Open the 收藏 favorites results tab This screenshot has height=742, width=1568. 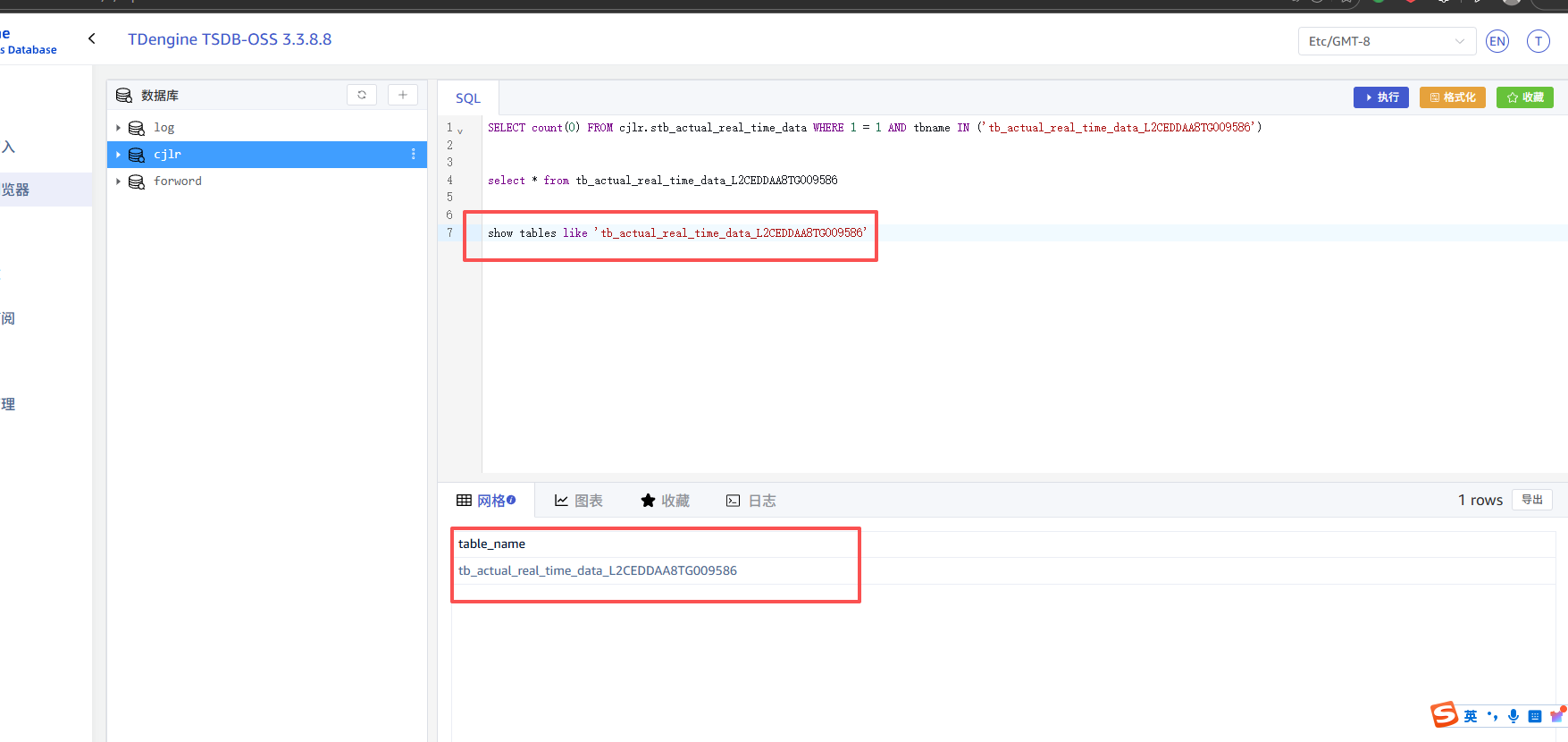point(665,501)
